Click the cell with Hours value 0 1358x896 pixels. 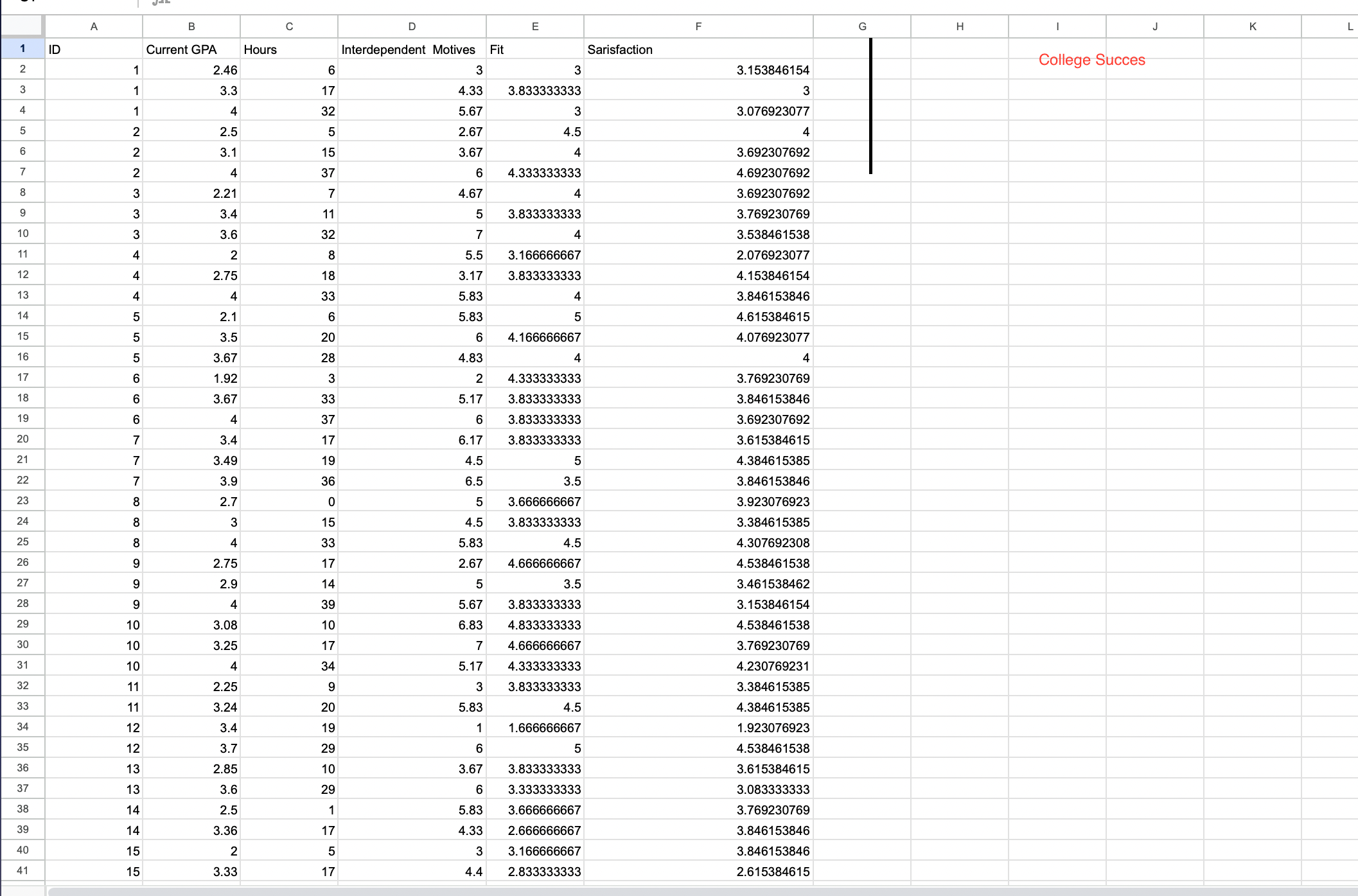point(288,501)
